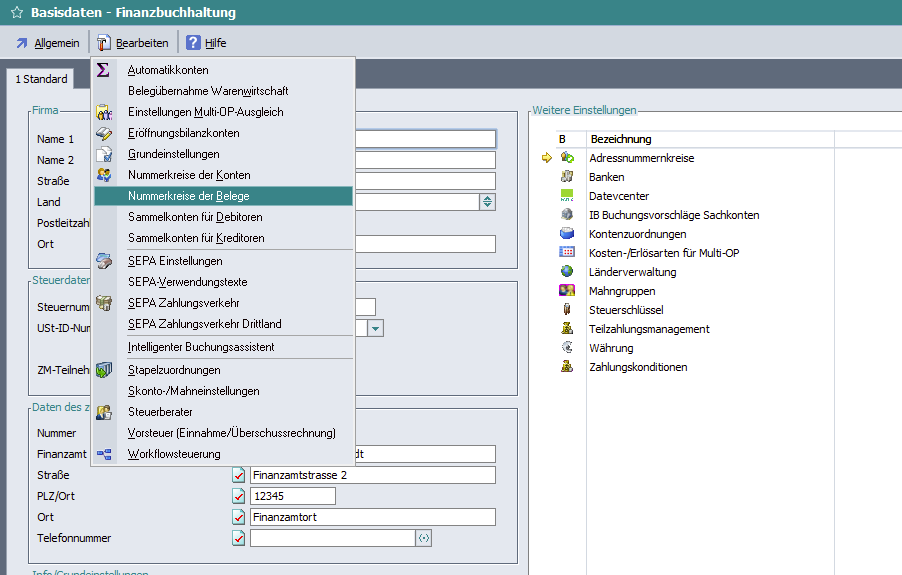Open the USt-ID-Nummer dropdown arrow

click(x=375, y=328)
